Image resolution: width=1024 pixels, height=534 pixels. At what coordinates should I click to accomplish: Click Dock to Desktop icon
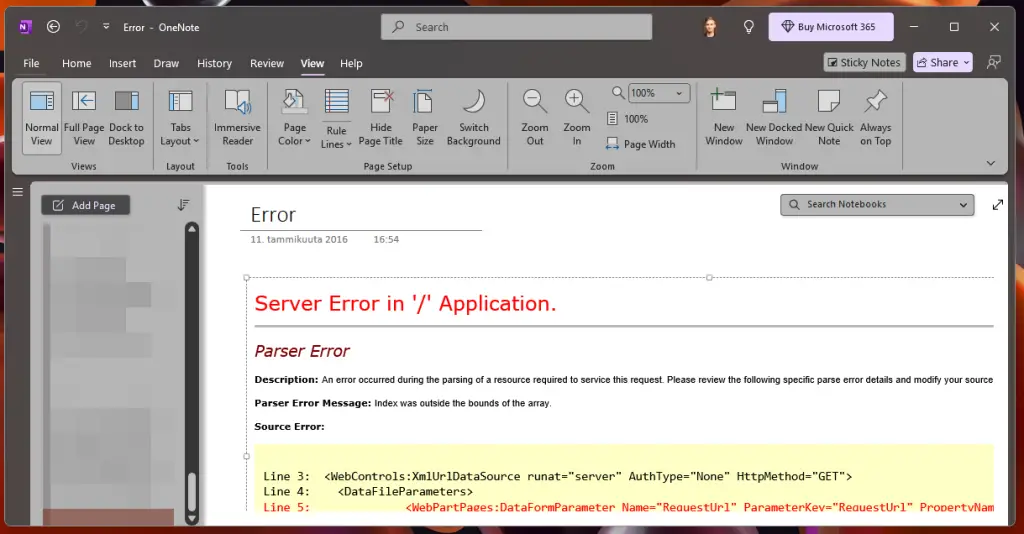126,117
